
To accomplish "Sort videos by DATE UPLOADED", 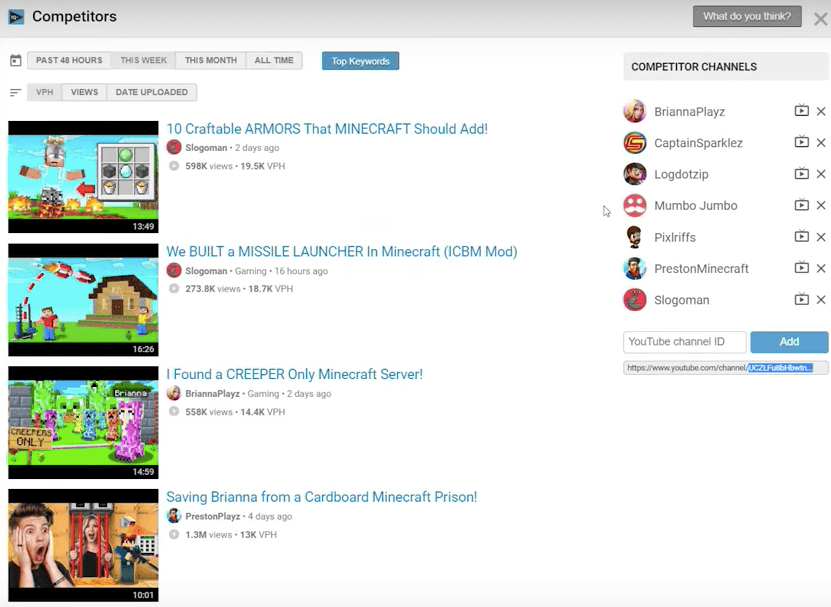I will coord(152,92).
